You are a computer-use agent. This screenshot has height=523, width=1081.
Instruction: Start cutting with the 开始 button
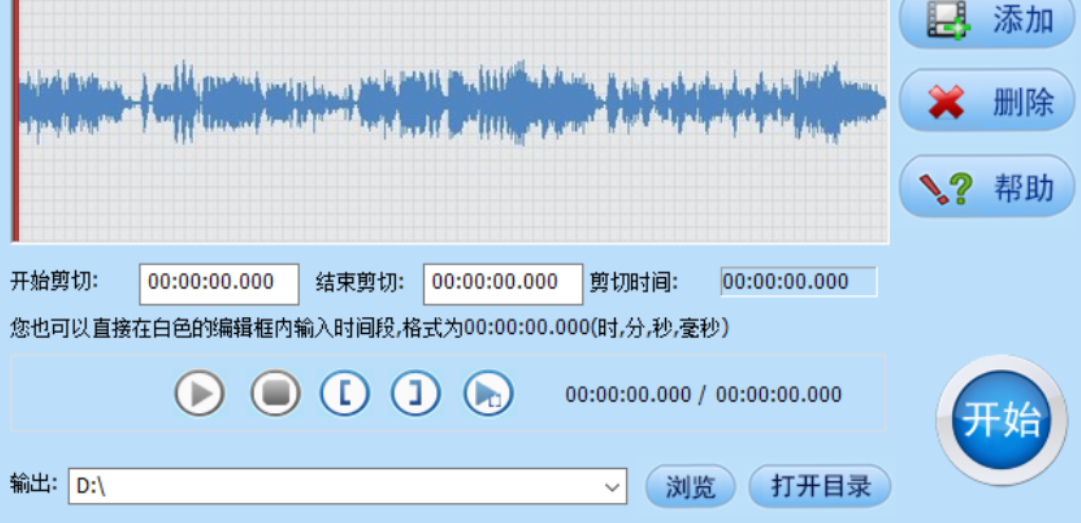coord(1001,420)
